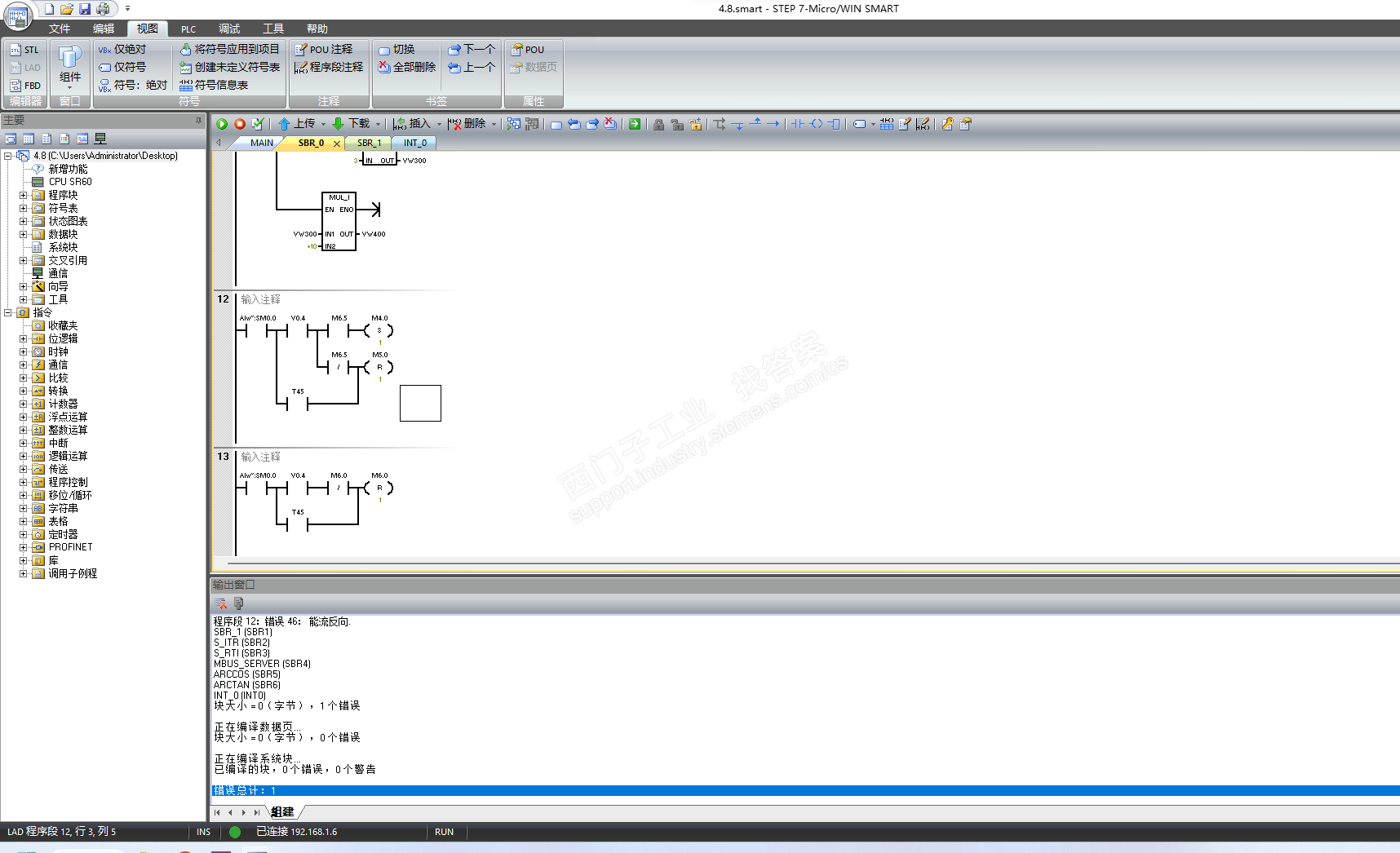Image resolution: width=1400 pixels, height=853 pixels.
Task: Click the Open project folder icon
Action: (x=67, y=9)
